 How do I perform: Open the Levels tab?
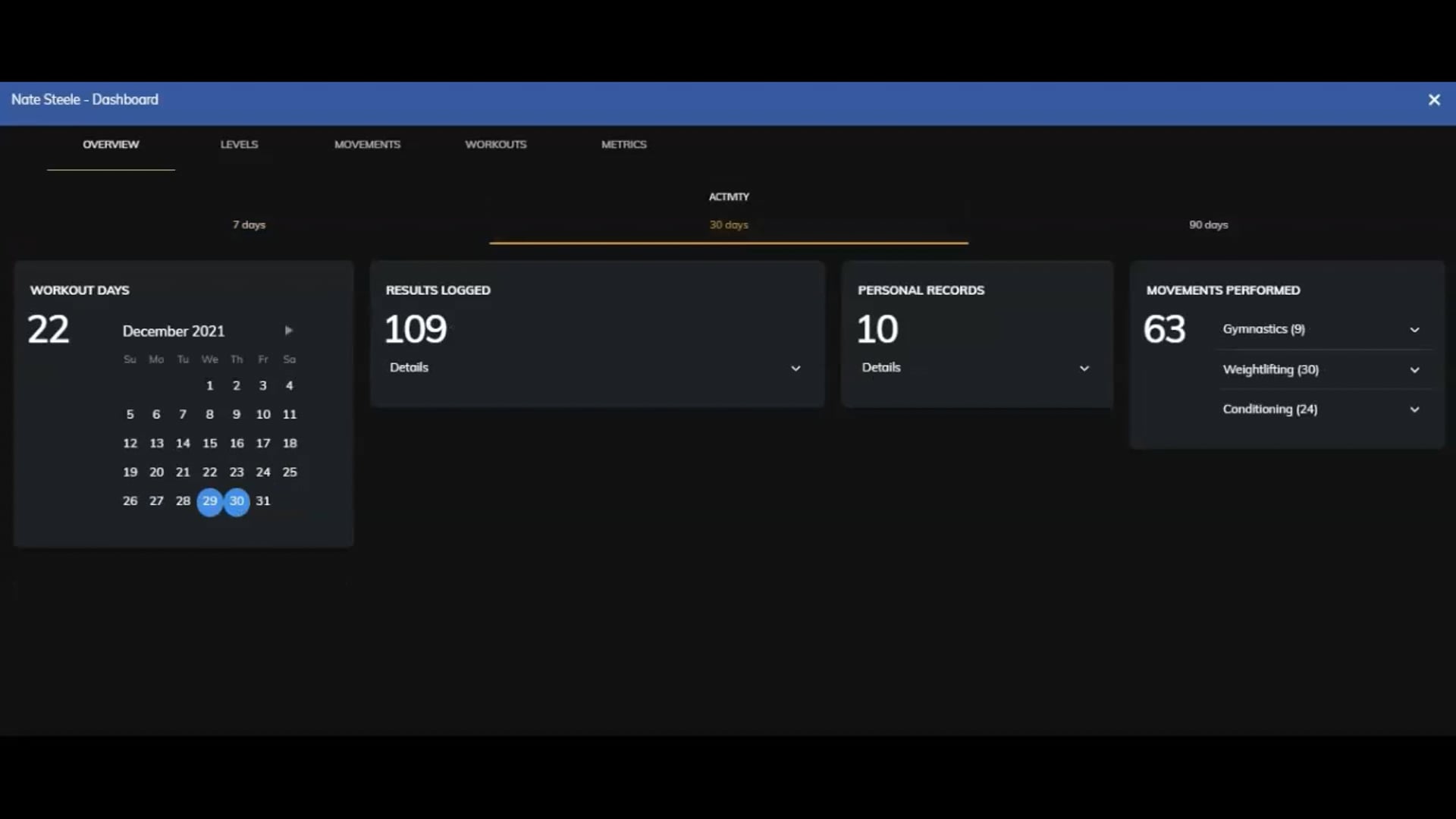(x=239, y=144)
